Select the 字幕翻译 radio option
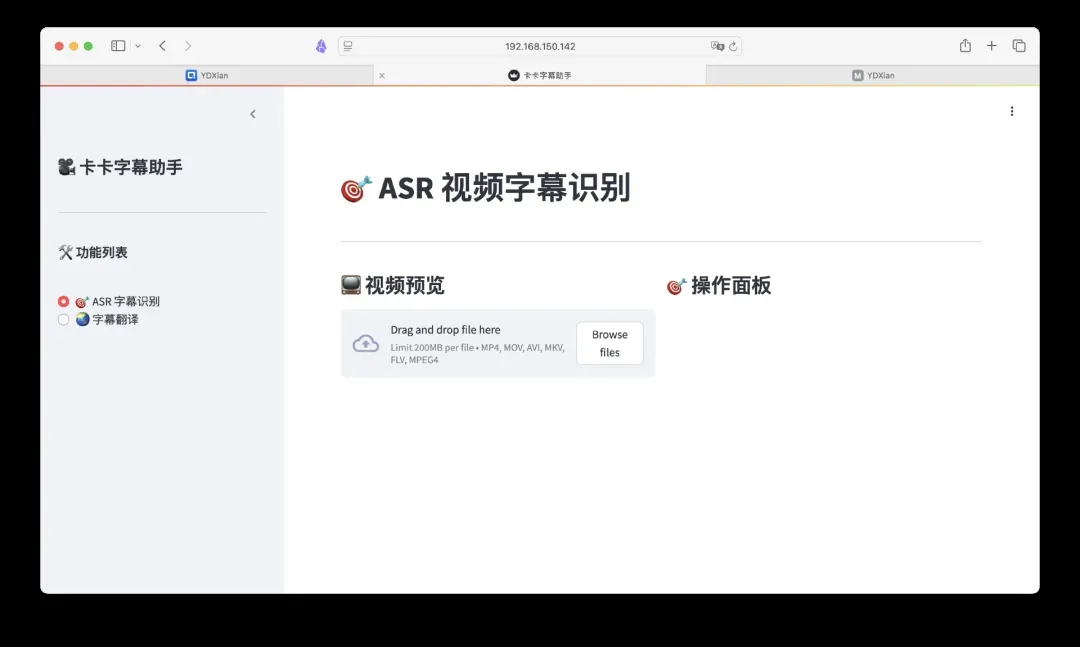The image size is (1080, 647). coord(64,320)
